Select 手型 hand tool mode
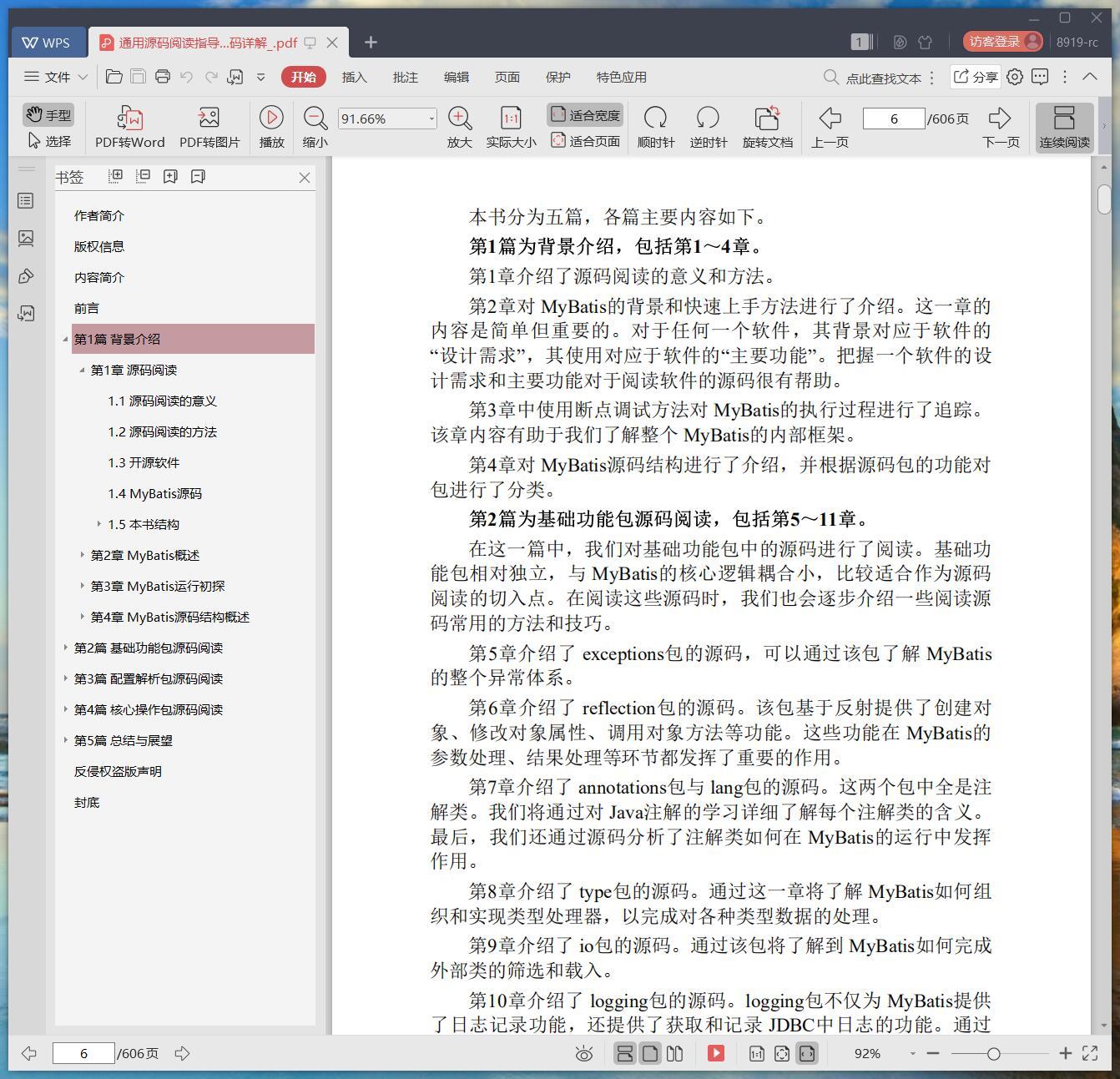1120x1079 pixels. [x=48, y=114]
